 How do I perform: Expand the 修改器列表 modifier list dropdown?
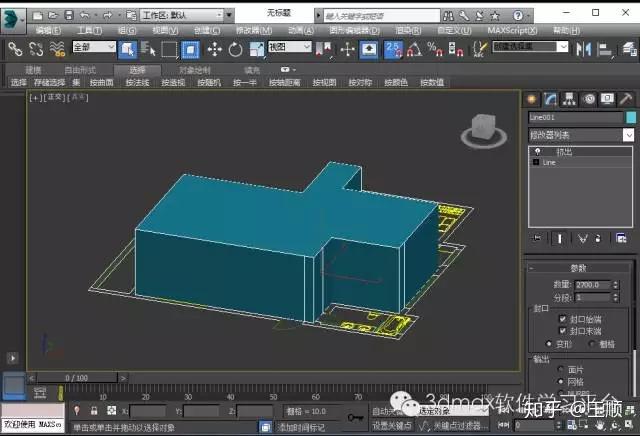(x=629, y=135)
